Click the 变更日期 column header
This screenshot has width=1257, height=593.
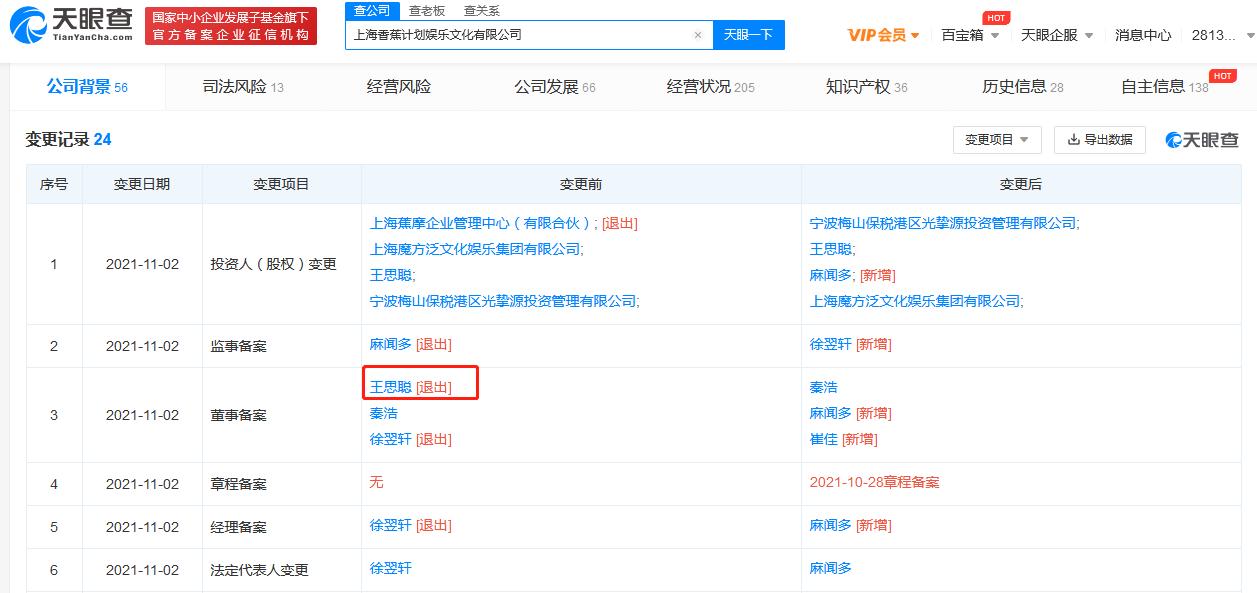coord(142,184)
